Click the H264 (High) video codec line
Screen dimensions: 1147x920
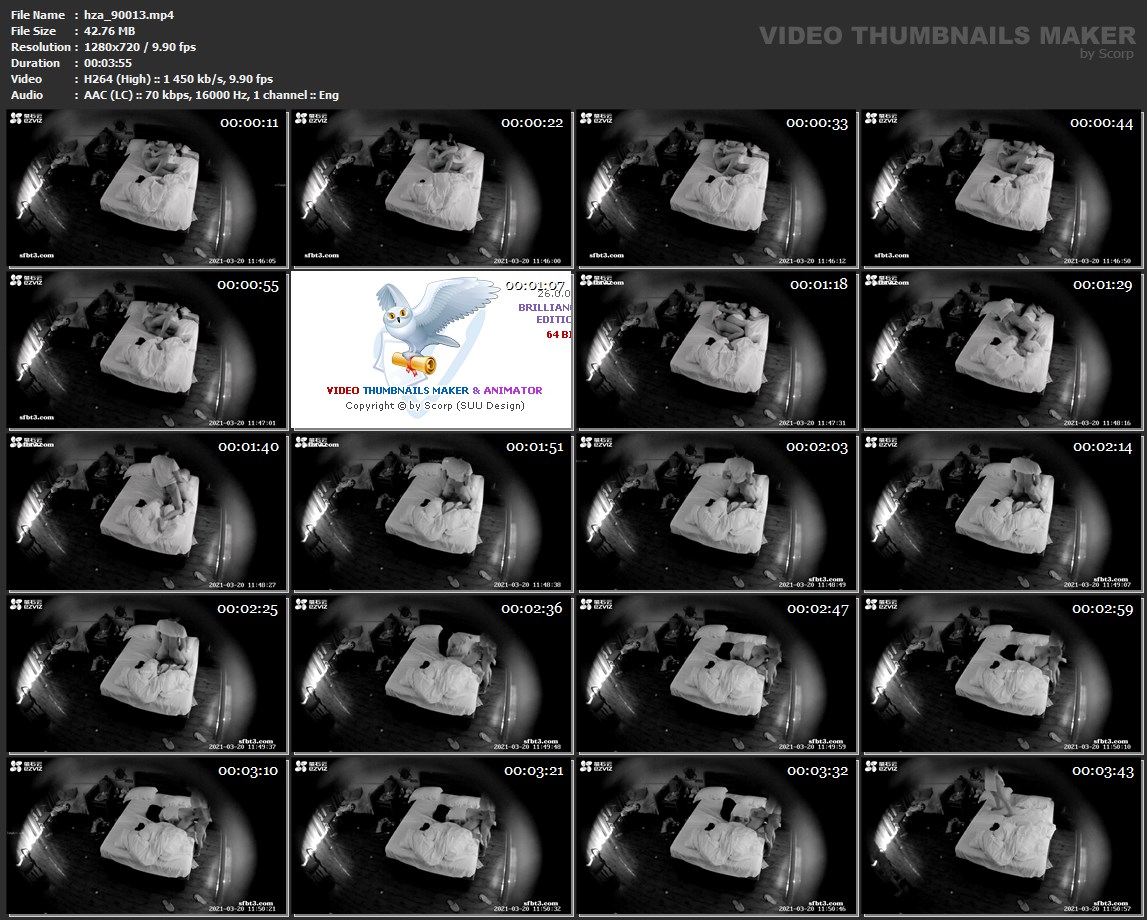tap(178, 79)
